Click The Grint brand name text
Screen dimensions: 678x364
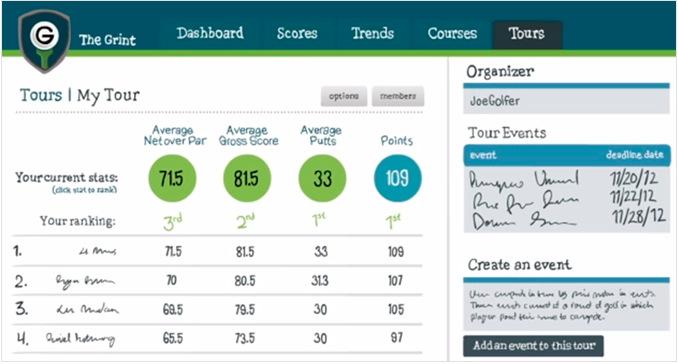(x=107, y=40)
